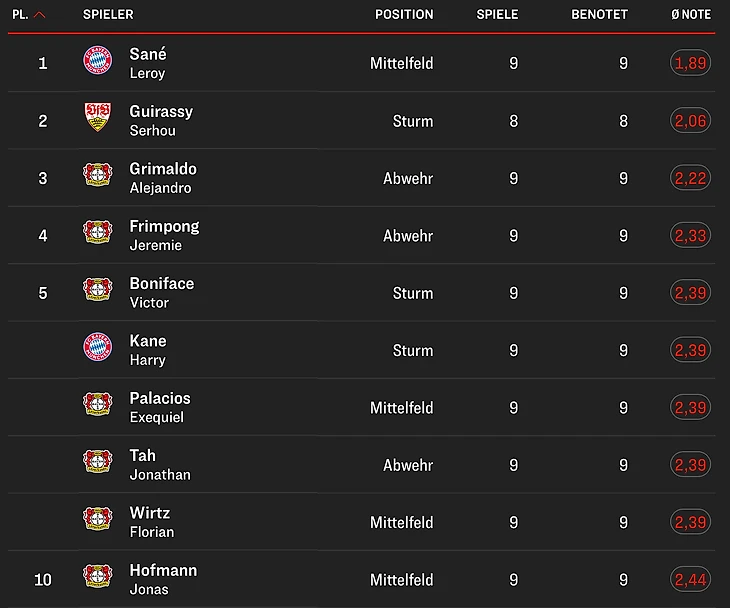This screenshot has height=608, width=730.
Task: Open player link Hofmann Jonas
Action: pos(163,579)
